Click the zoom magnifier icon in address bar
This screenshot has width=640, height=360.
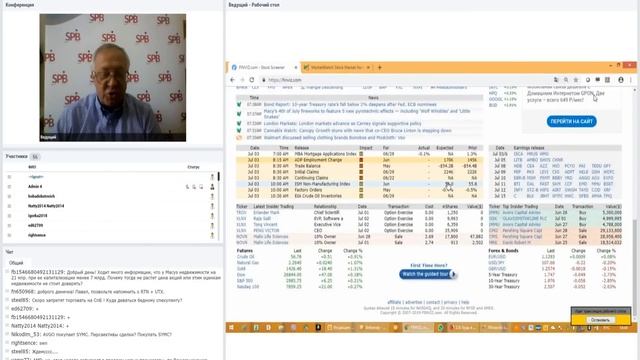pyautogui.click(x=566, y=80)
